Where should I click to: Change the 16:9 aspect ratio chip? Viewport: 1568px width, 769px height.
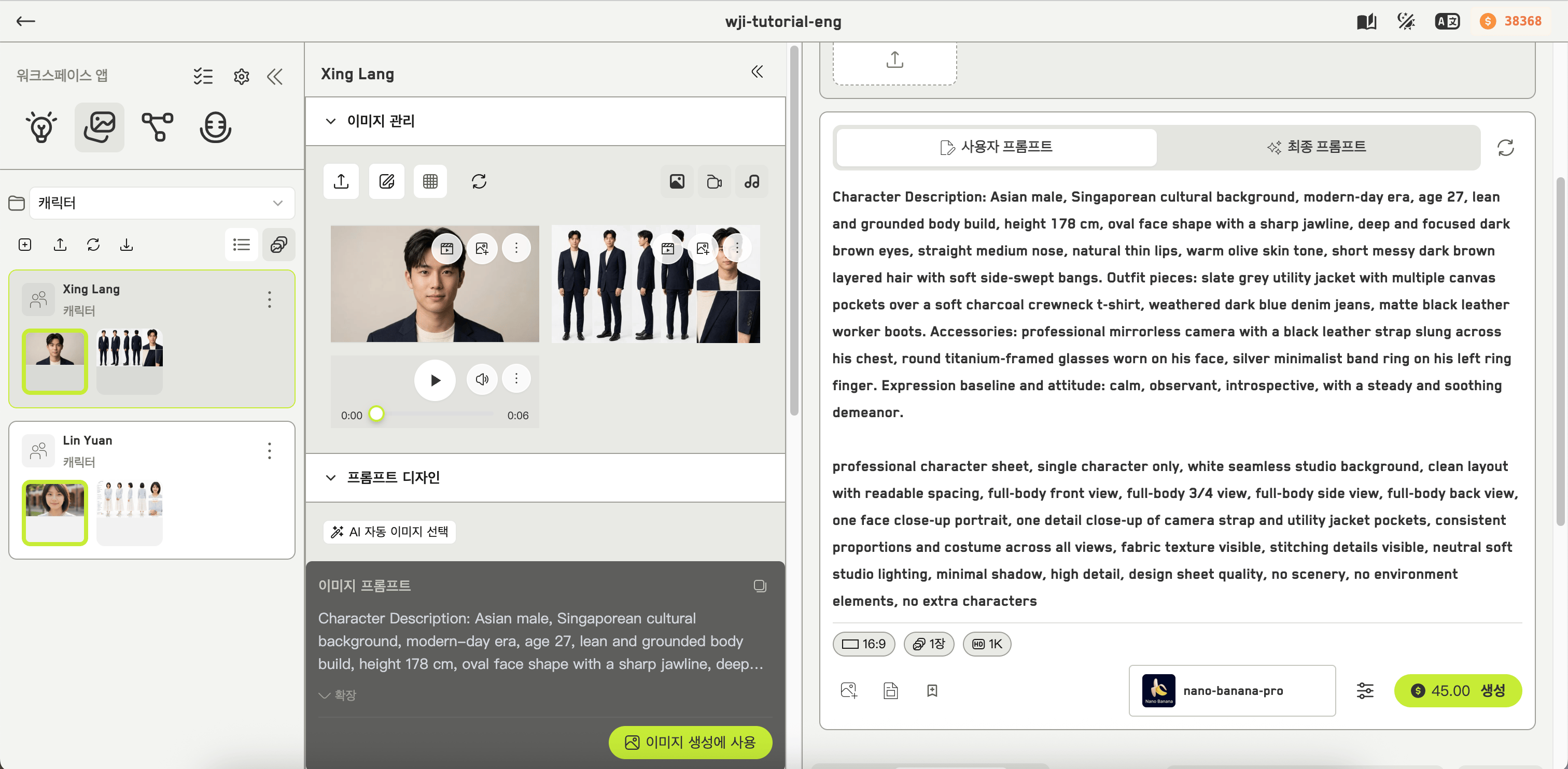click(x=864, y=644)
